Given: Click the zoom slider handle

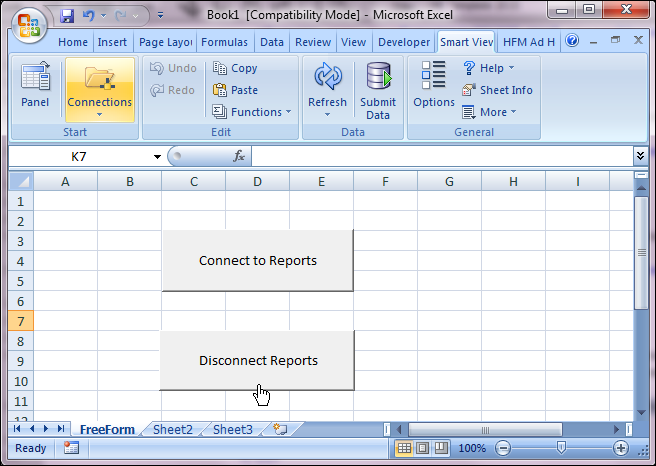Looking at the screenshot, I should click(x=561, y=448).
